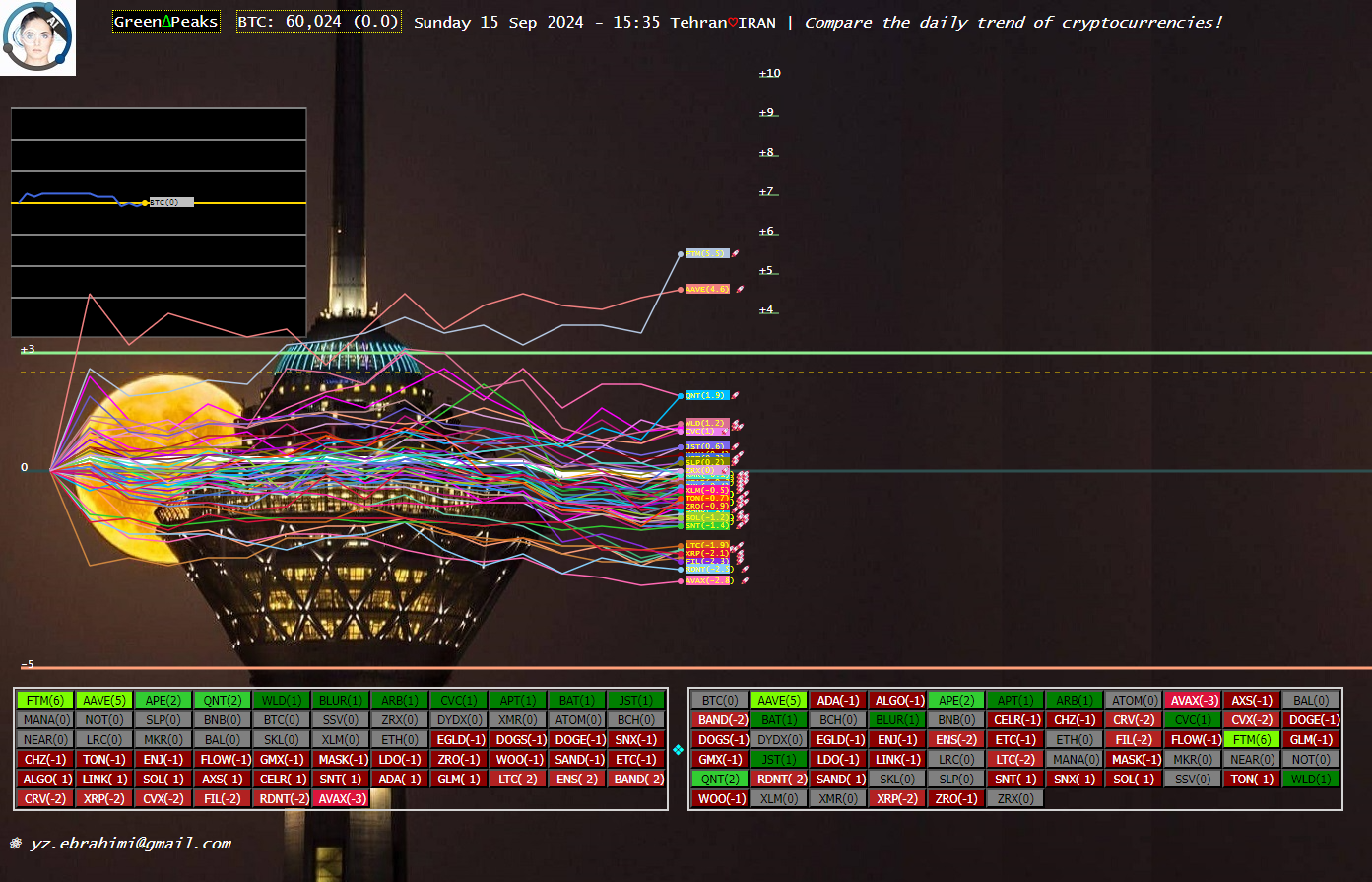Select DOGS(-1) tile in the alphabetical panel
This screenshot has width=1372, height=882.
[720, 740]
